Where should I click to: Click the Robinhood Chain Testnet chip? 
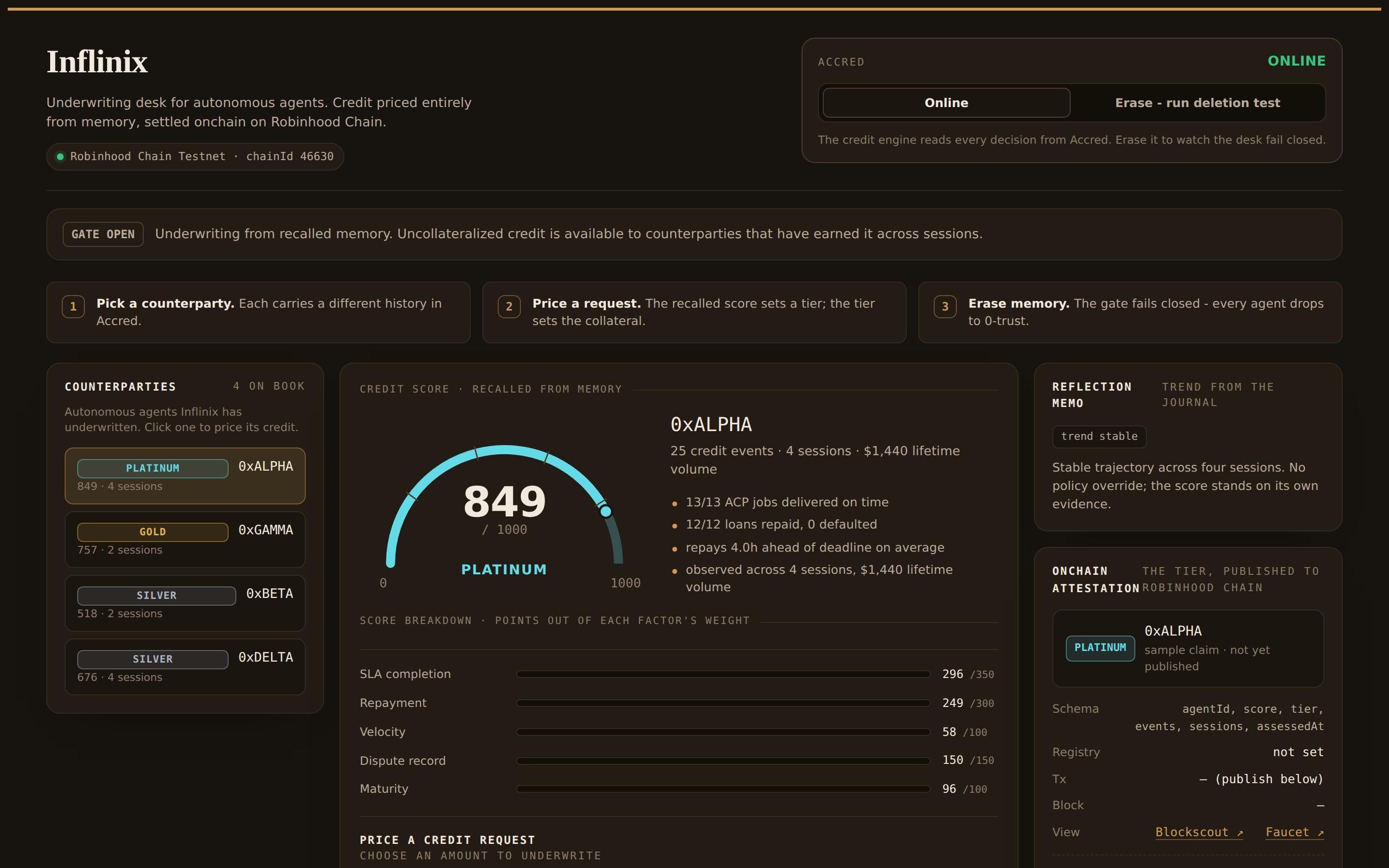195,156
